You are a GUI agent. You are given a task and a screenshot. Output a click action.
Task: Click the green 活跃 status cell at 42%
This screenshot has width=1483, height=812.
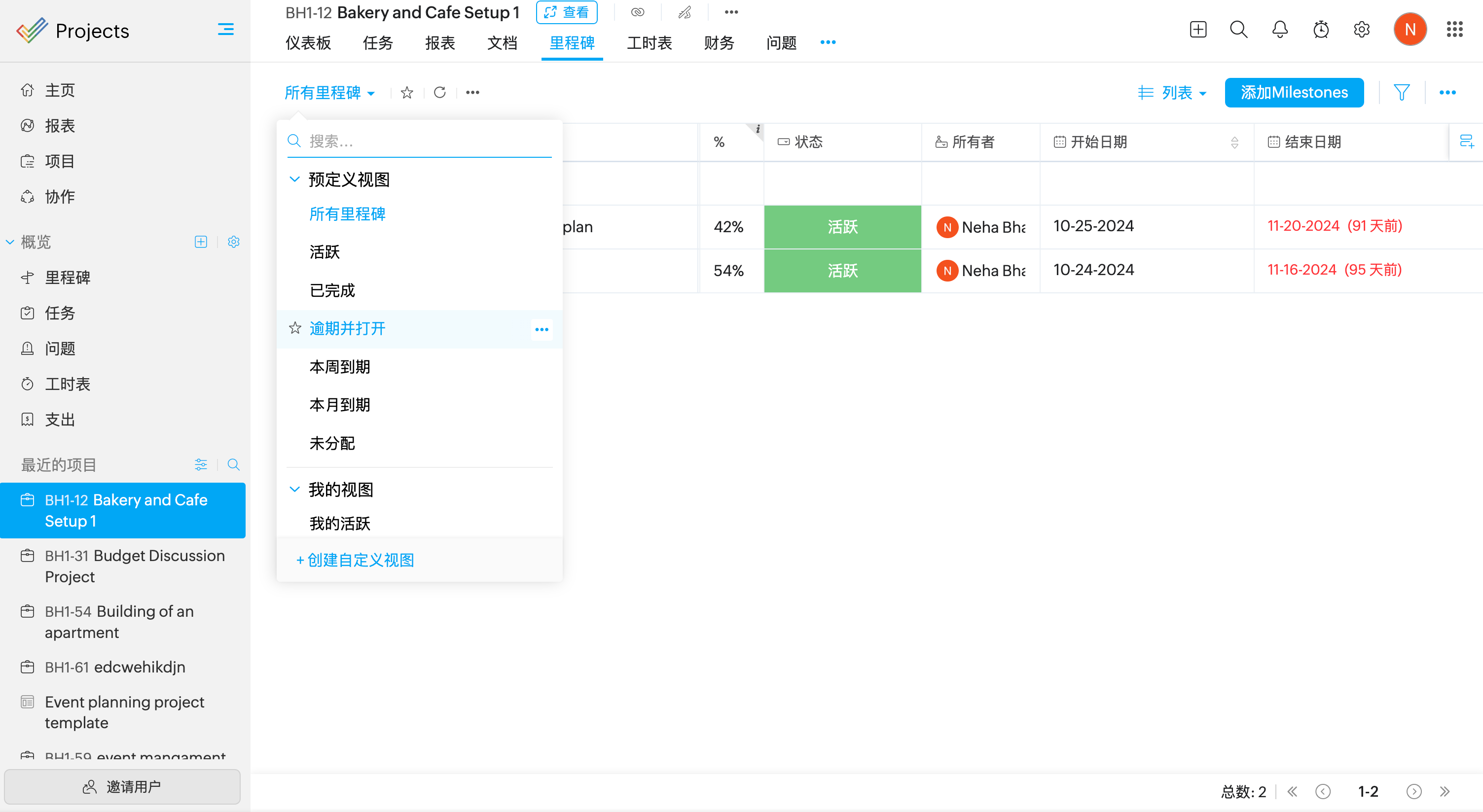(842, 227)
